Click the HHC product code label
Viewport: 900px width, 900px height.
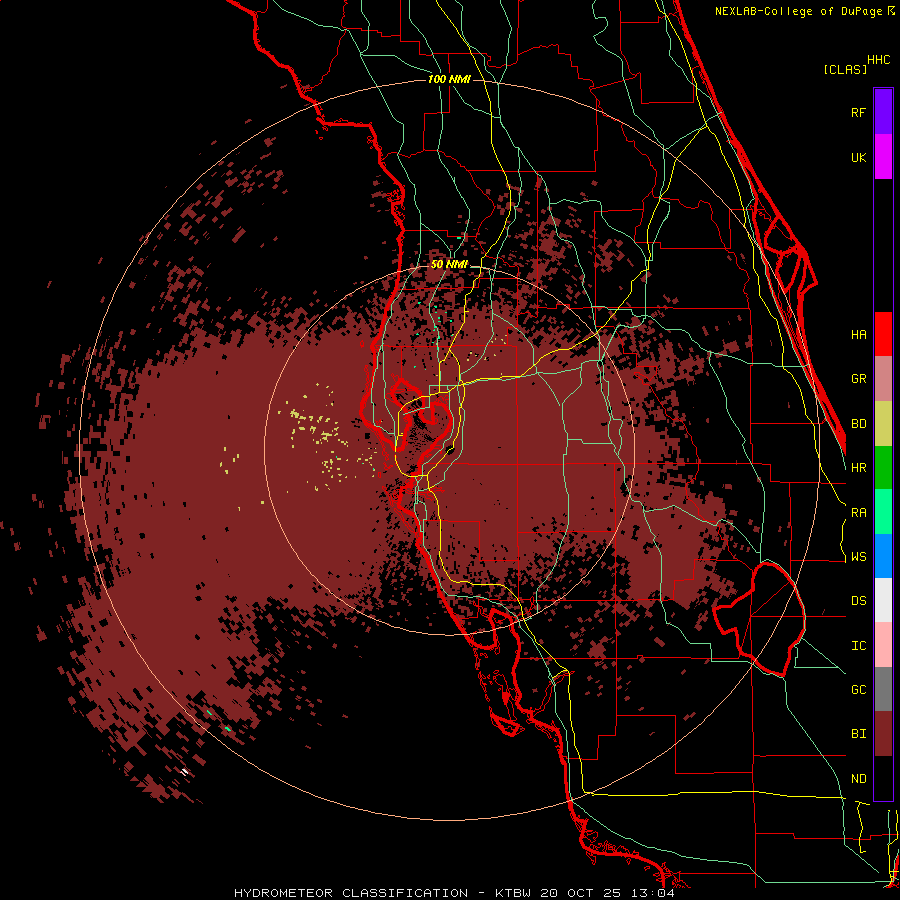(879, 60)
